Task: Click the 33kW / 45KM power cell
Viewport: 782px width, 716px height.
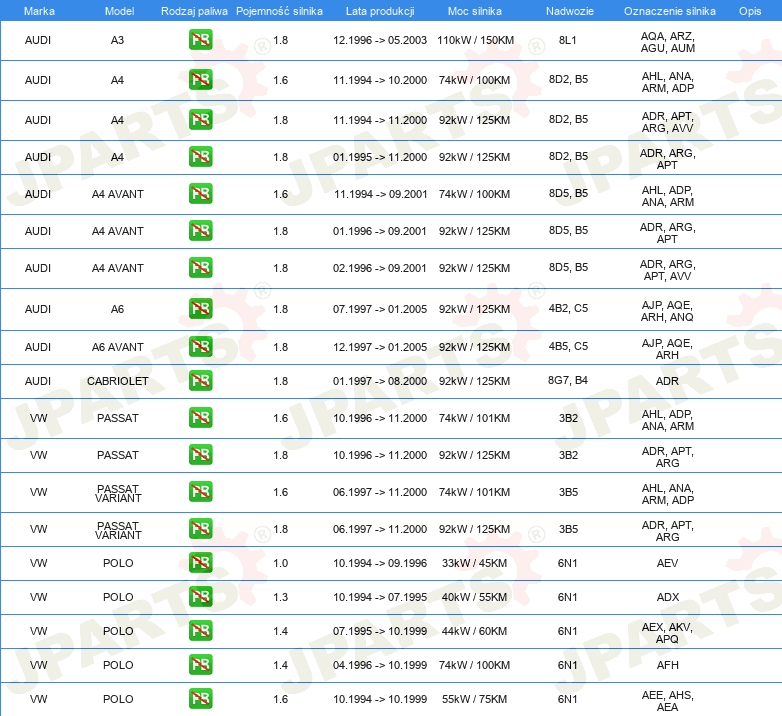Action: [x=474, y=563]
